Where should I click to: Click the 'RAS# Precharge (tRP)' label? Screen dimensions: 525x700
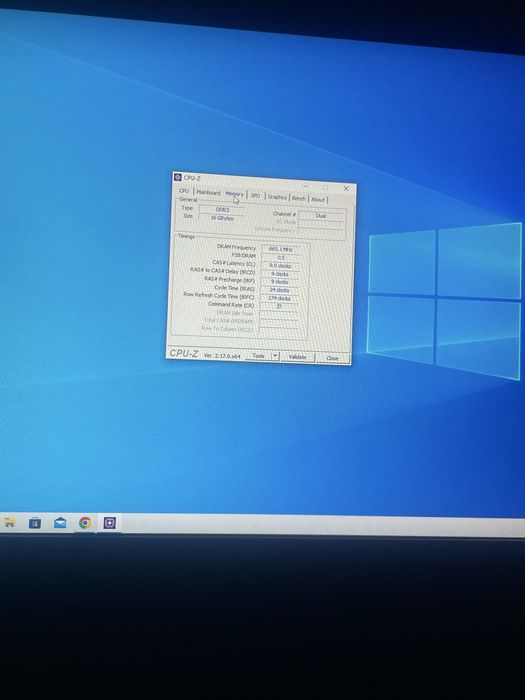[x=229, y=279]
